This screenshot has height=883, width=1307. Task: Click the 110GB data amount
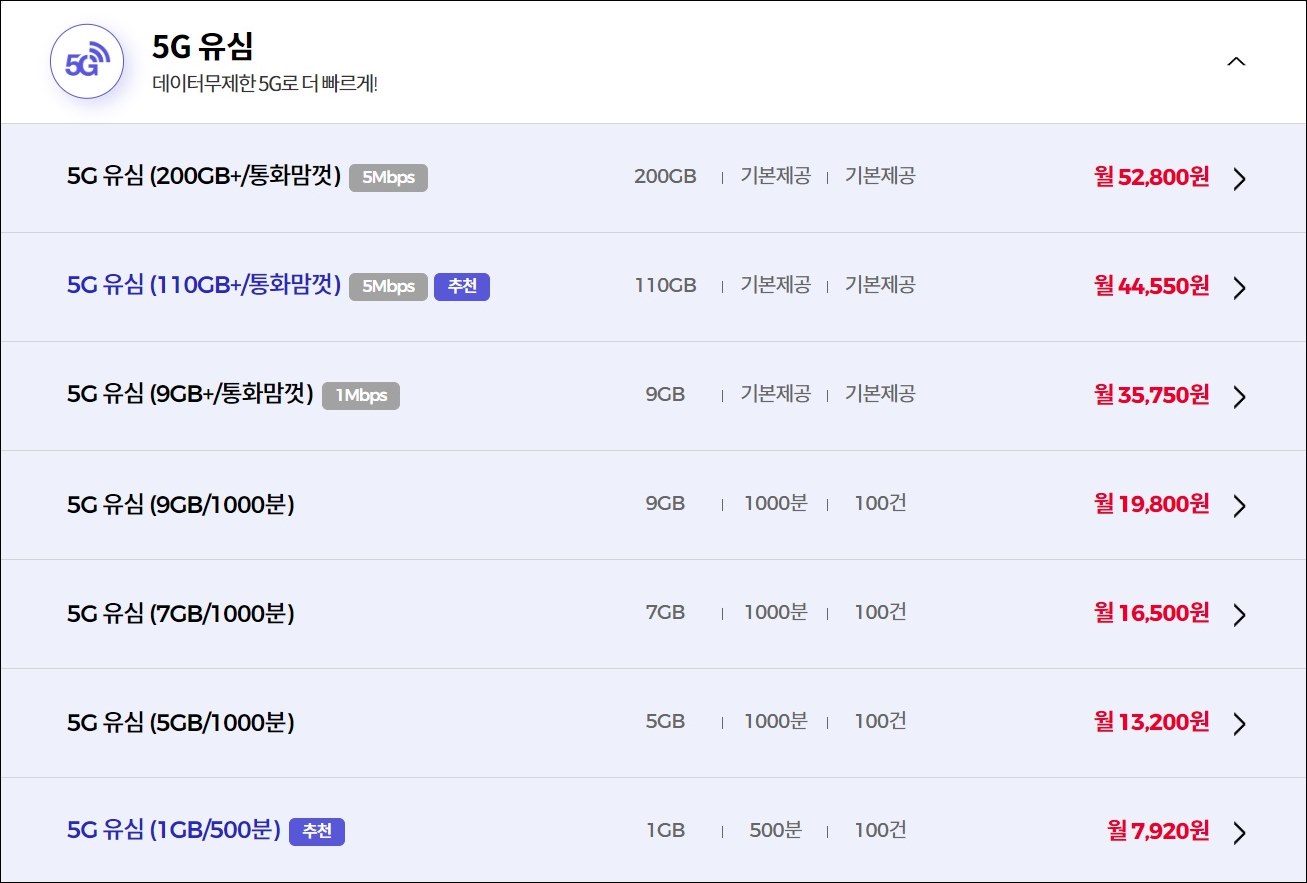pos(665,286)
